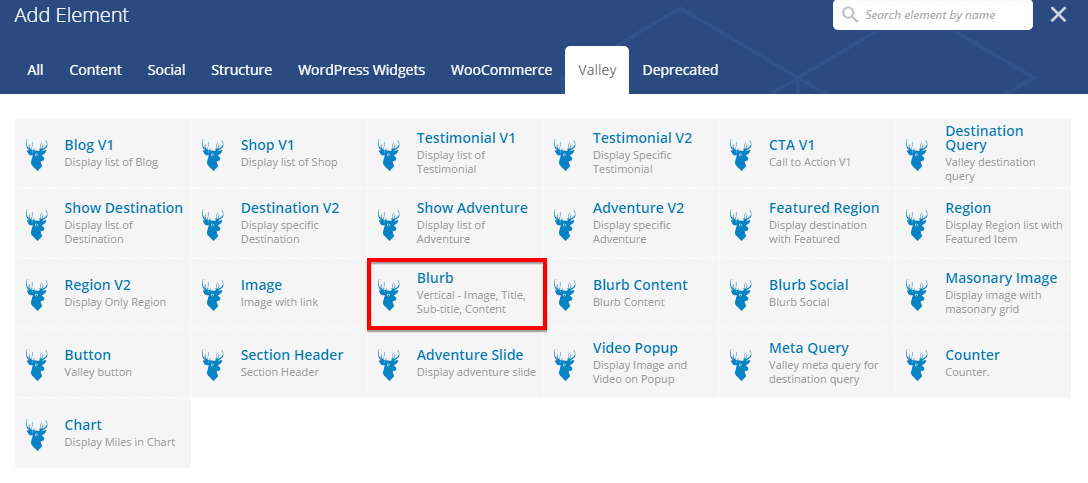Screen dimensions: 1088x483
Task: Click the deer icon next to Video Popup
Action: (x=565, y=364)
